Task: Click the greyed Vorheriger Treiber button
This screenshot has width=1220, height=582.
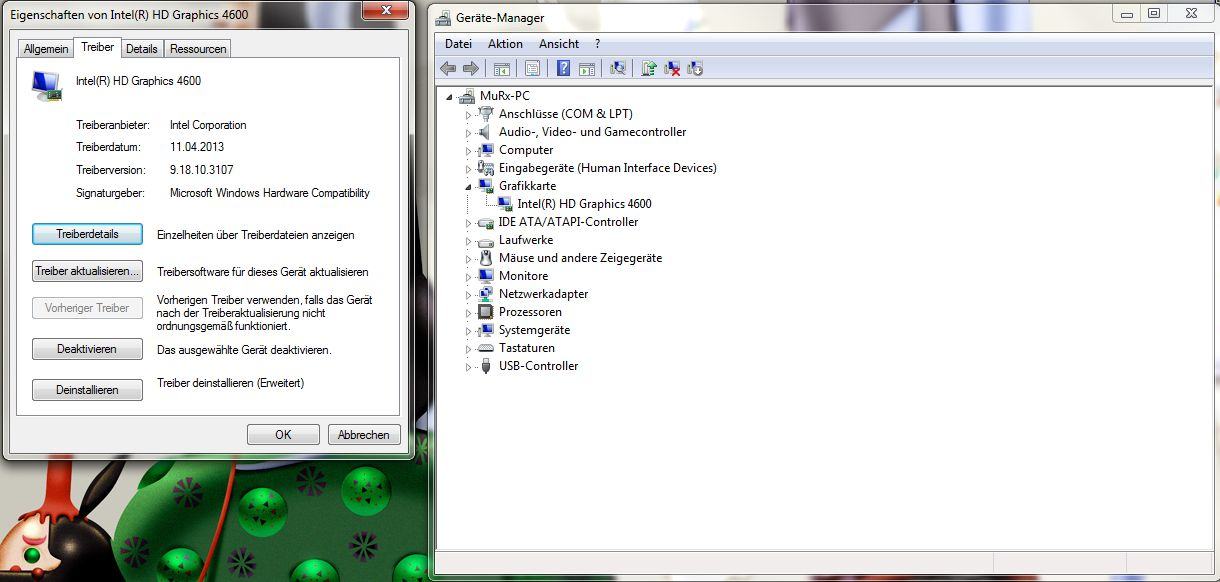Action: pyautogui.click(x=87, y=308)
